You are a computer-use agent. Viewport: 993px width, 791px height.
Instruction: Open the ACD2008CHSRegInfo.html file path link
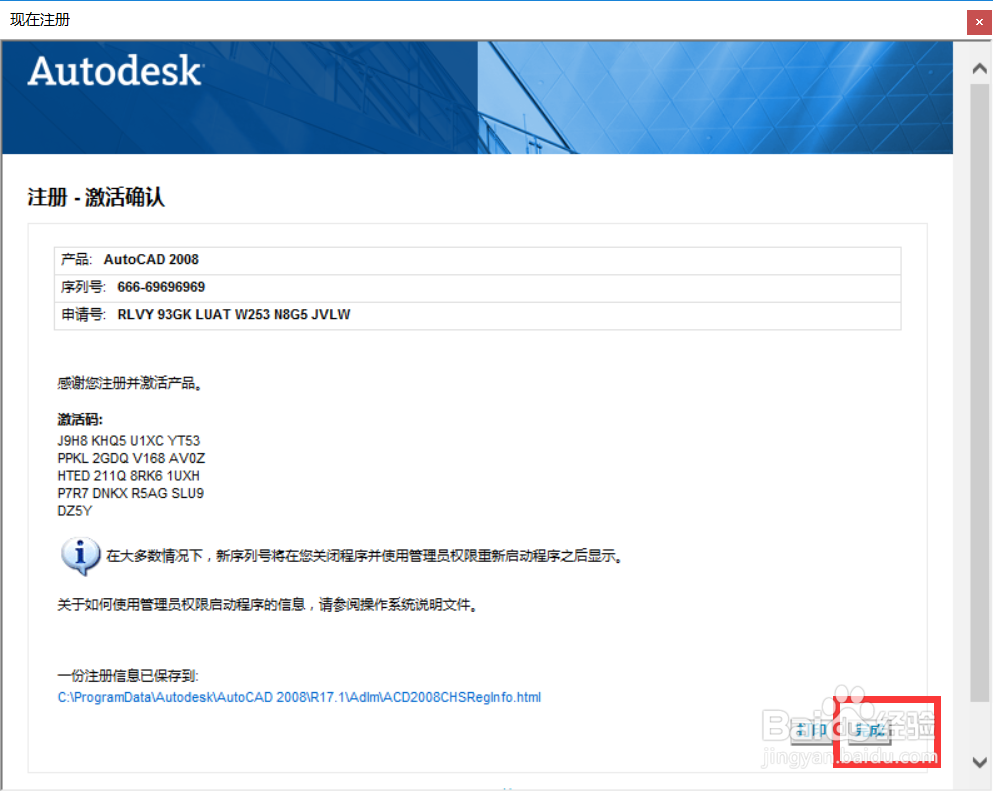[299, 697]
